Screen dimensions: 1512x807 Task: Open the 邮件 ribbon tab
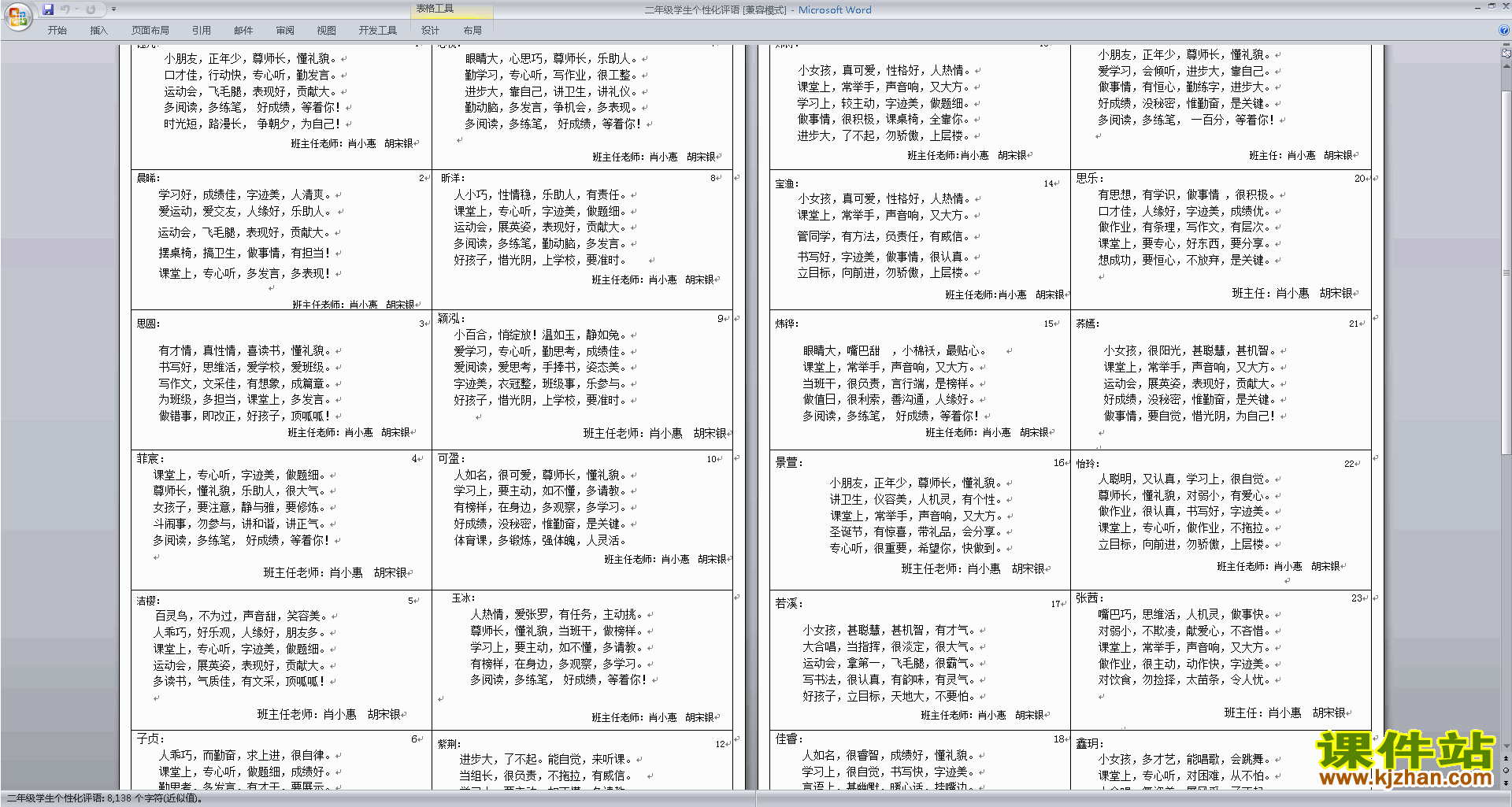pyautogui.click(x=243, y=30)
